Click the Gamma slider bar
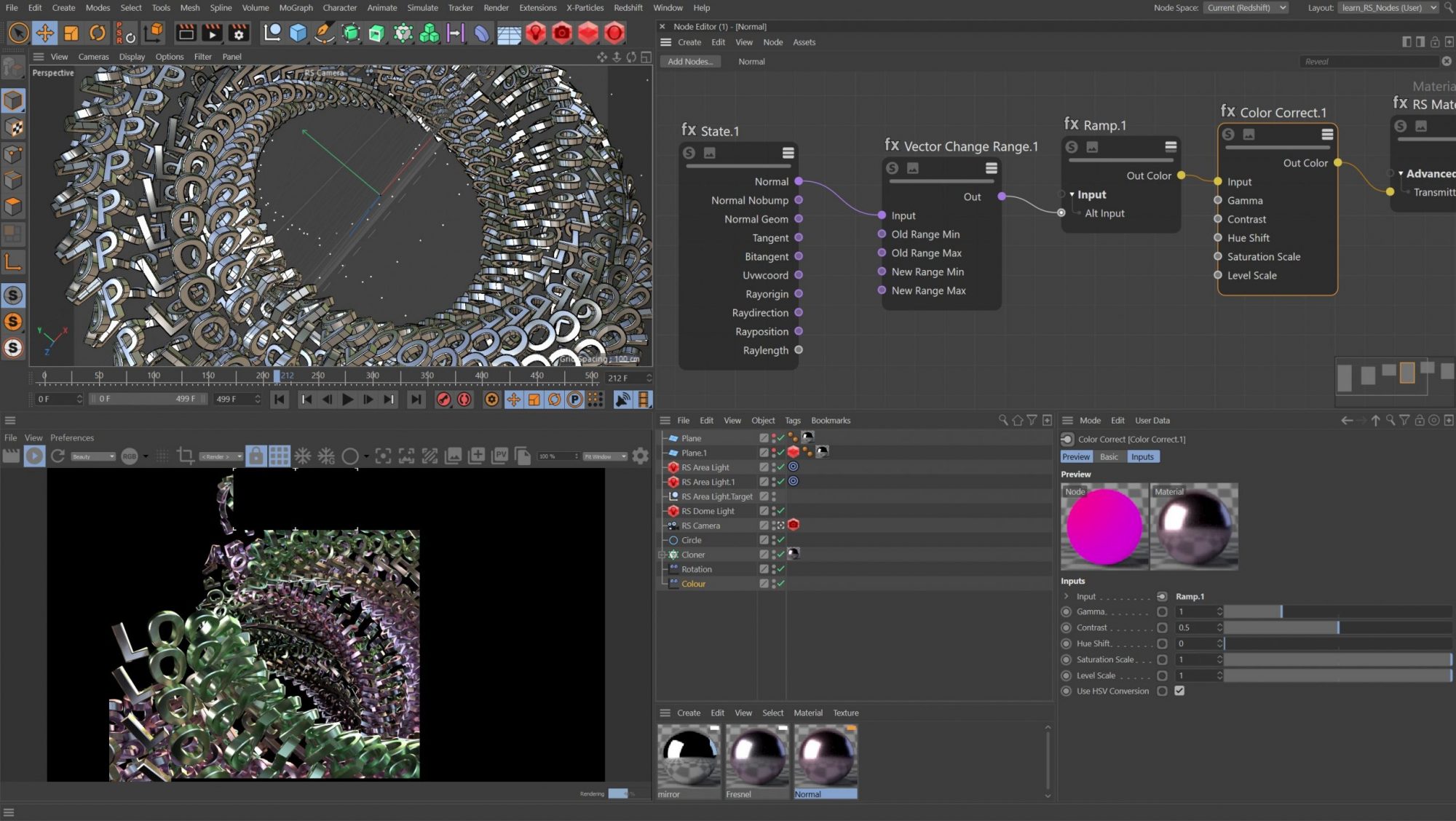This screenshot has height=821, width=1456. [1337, 611]
